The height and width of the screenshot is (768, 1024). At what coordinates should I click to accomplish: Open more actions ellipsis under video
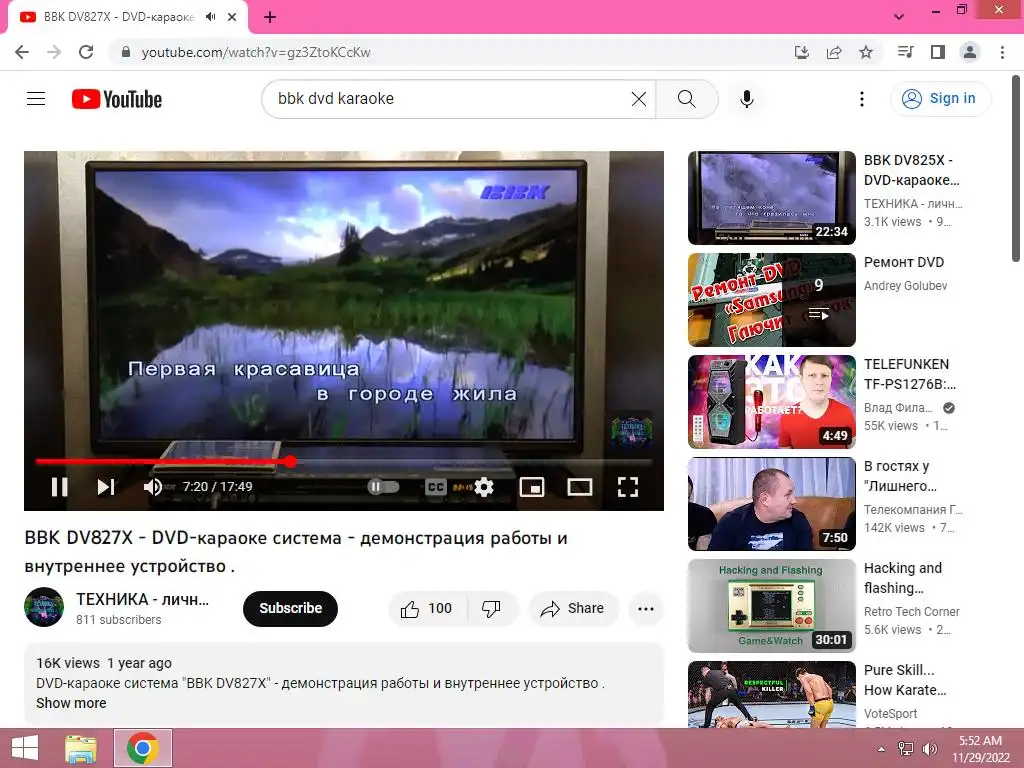[646, 609]
